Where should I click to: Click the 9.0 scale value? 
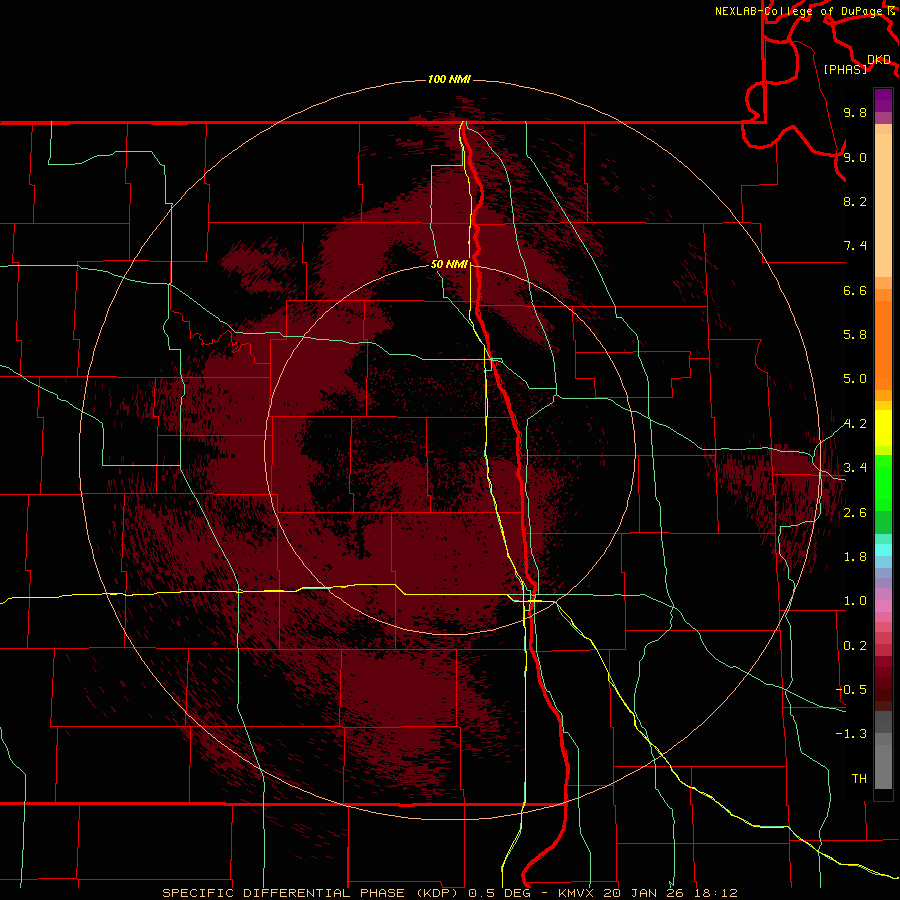pyautogui.click(x=855, y=157)
